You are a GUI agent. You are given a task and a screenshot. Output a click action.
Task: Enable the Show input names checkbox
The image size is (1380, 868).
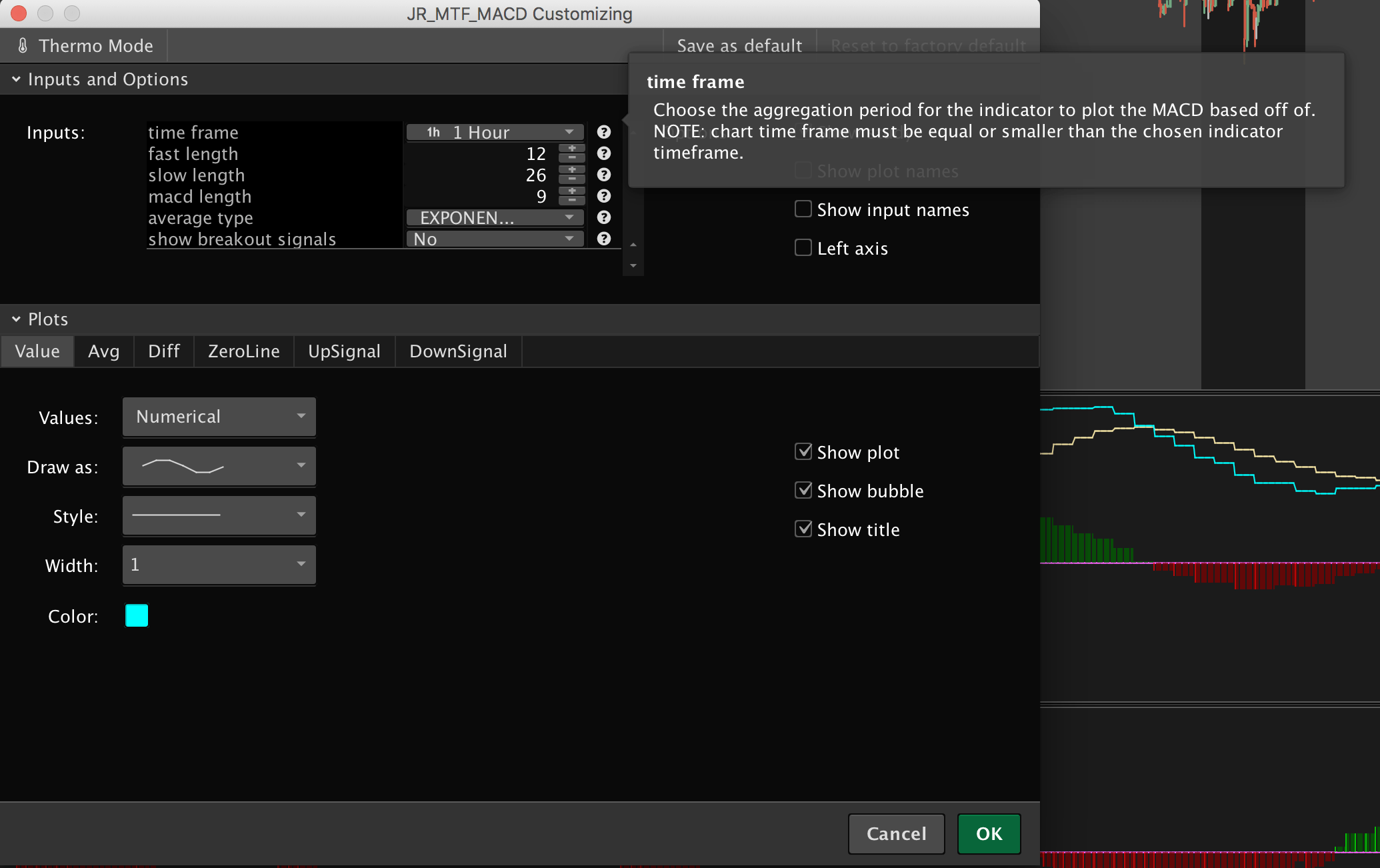pyautogui.click(x=803, y=209)
